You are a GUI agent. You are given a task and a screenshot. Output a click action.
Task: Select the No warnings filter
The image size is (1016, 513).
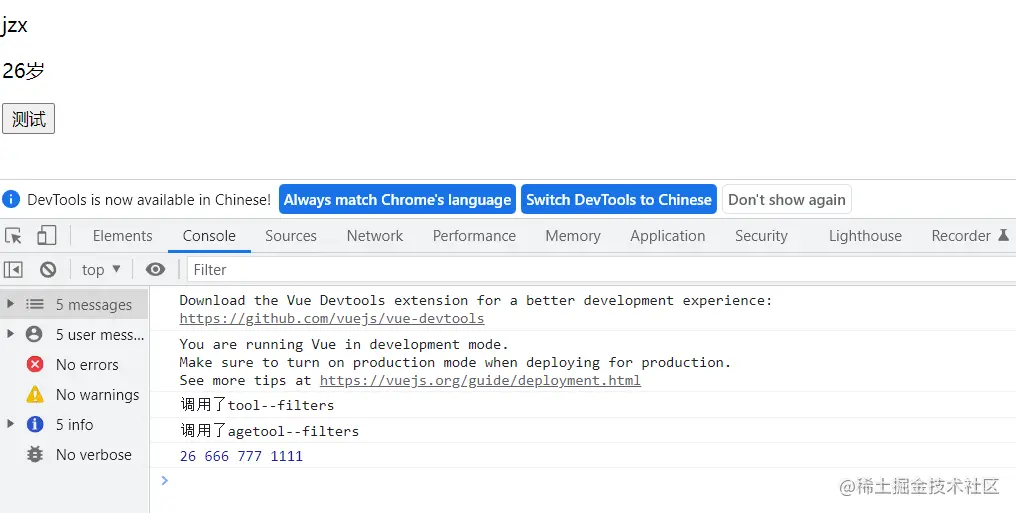click(x=96, y=395)
